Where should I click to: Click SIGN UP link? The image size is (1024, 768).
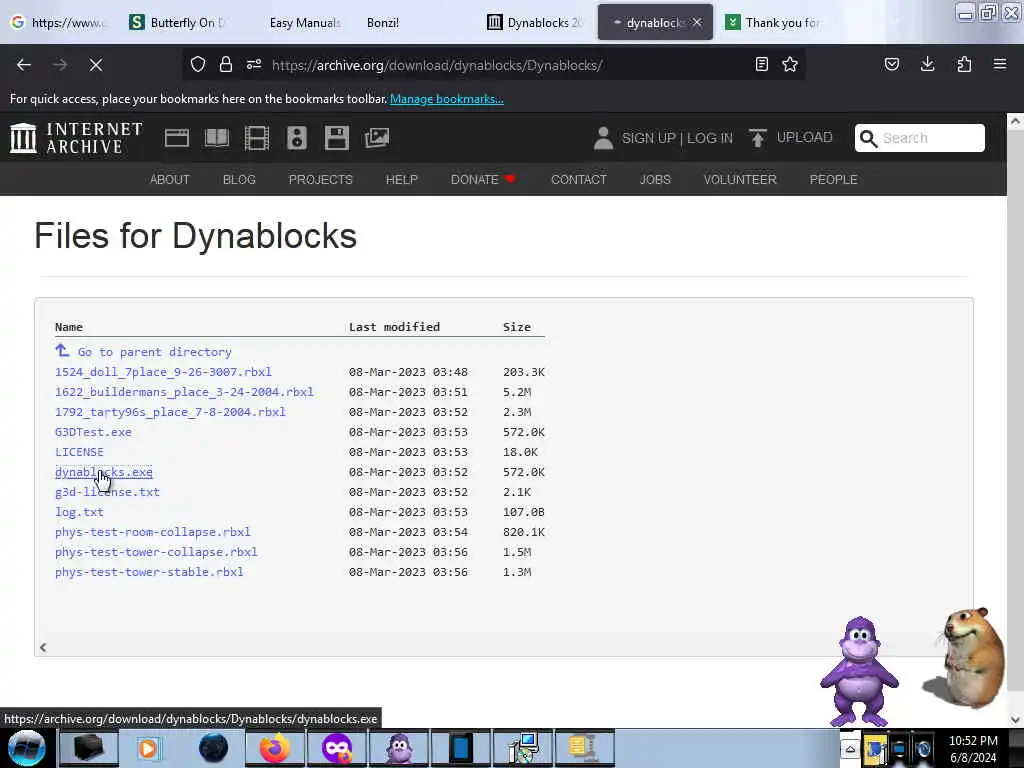click(x=648, y=138)
